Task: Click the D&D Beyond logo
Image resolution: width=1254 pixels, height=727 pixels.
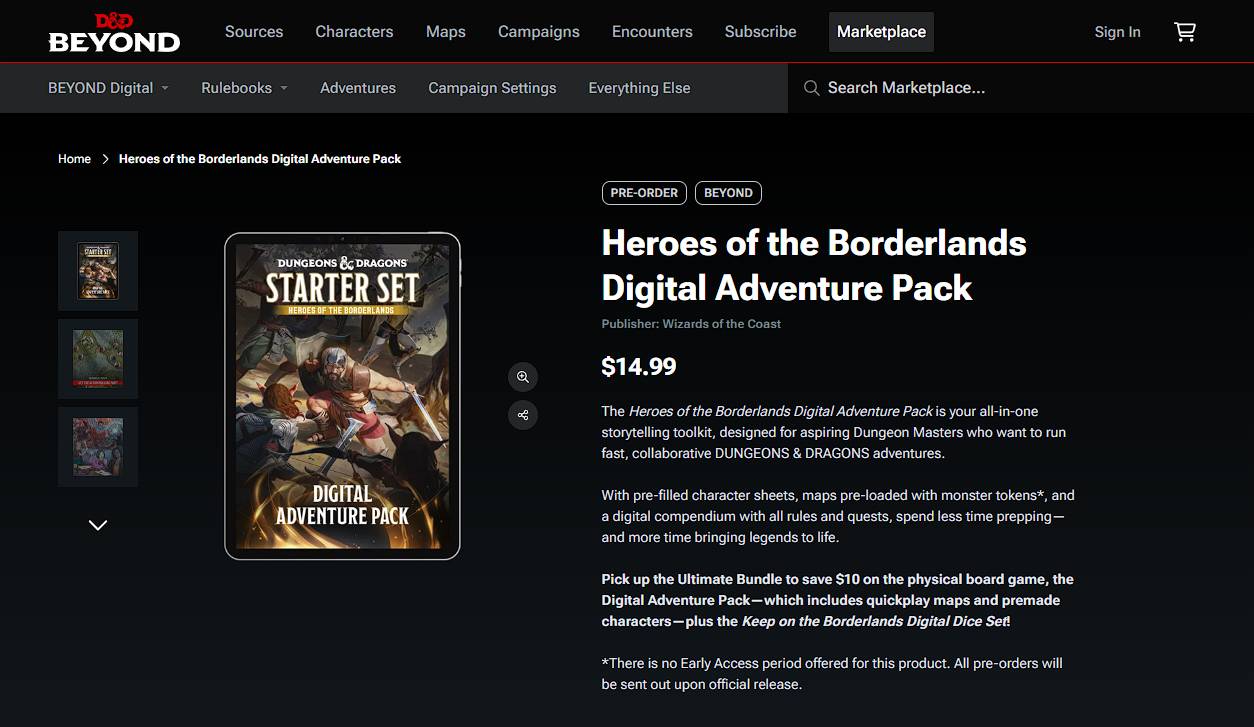Action: (114, 32)
